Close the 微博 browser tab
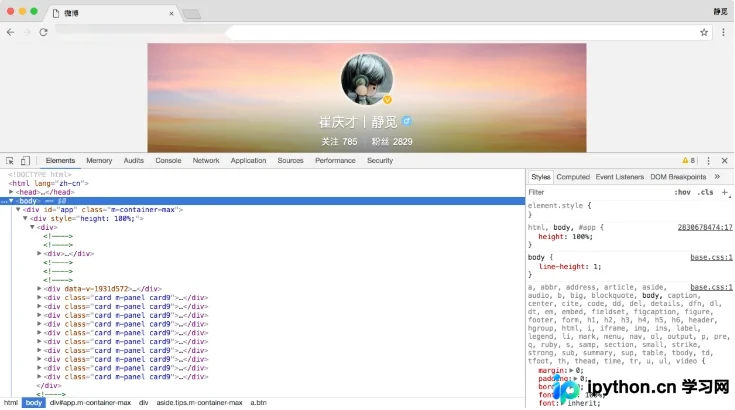 click(171, 14)
